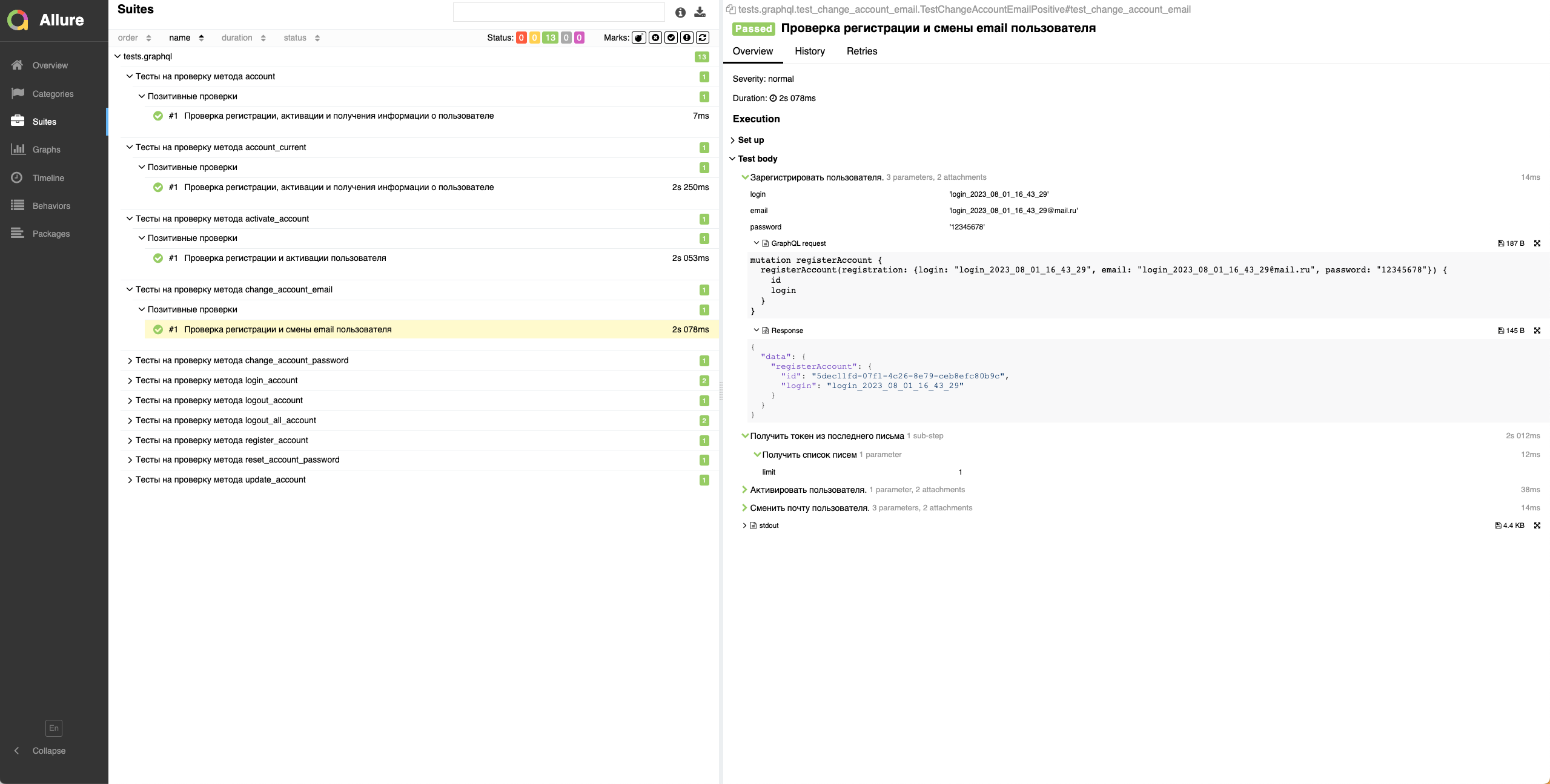This screenshot has width=1550, height=784.
Task: Expand the login_account test group
Action: [216, 380]
